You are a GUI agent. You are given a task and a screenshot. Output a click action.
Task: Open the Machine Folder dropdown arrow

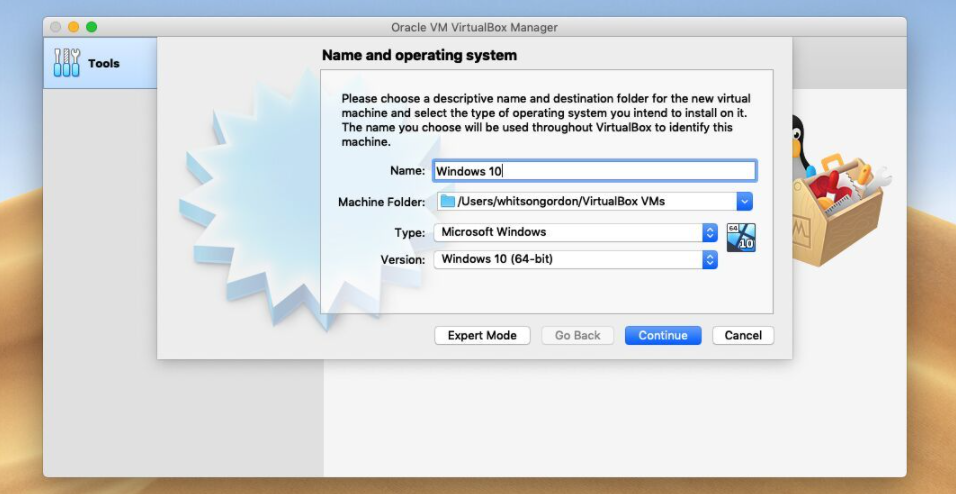(x=744, y=201)
